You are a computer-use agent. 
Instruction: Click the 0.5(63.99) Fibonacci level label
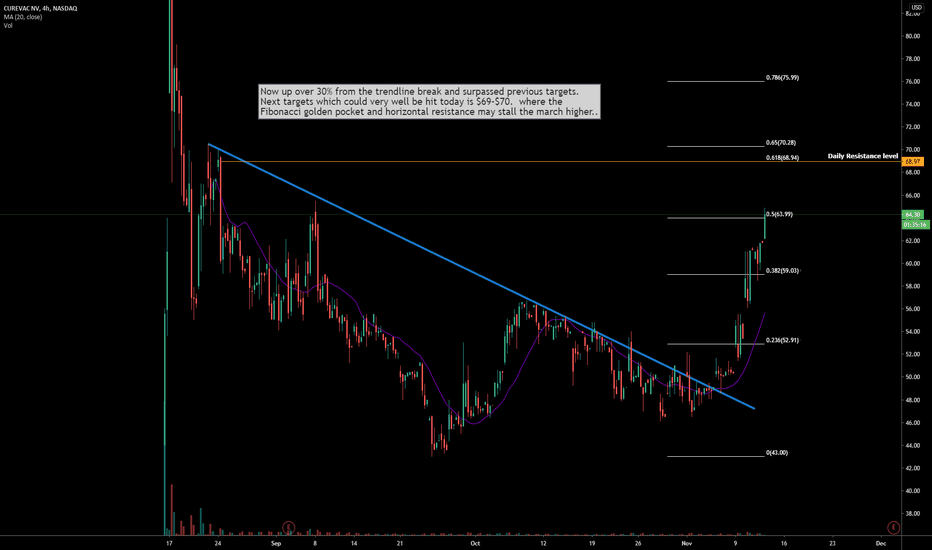pos(779,214)
